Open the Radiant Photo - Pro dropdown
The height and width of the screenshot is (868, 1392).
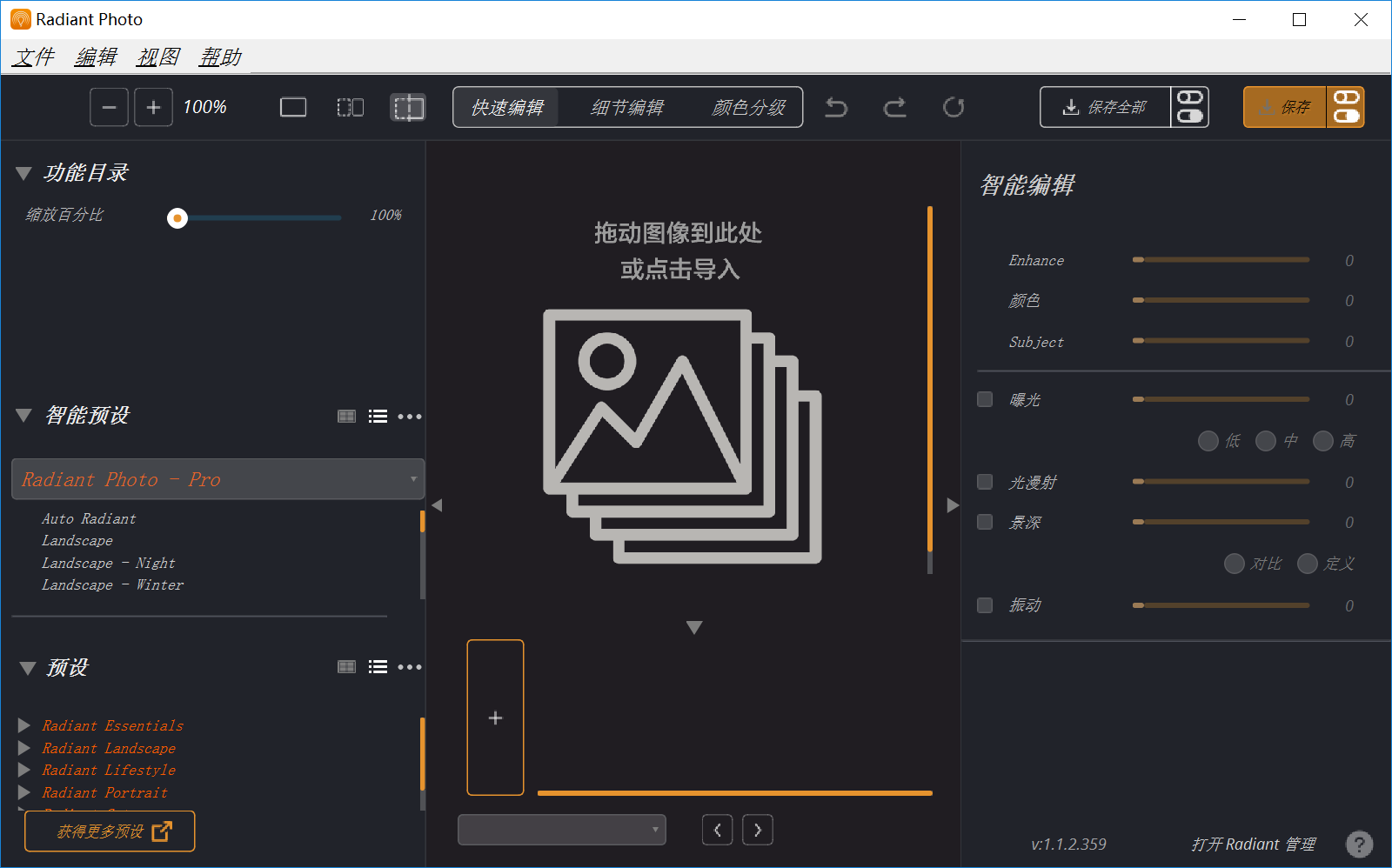click(217, 479)
